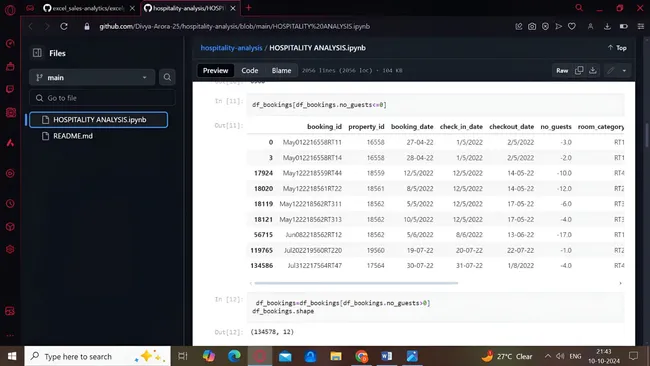This screenshot has width=650, height=366.
Task: Open sidebar history clock icon
Action: coord(10,204)
